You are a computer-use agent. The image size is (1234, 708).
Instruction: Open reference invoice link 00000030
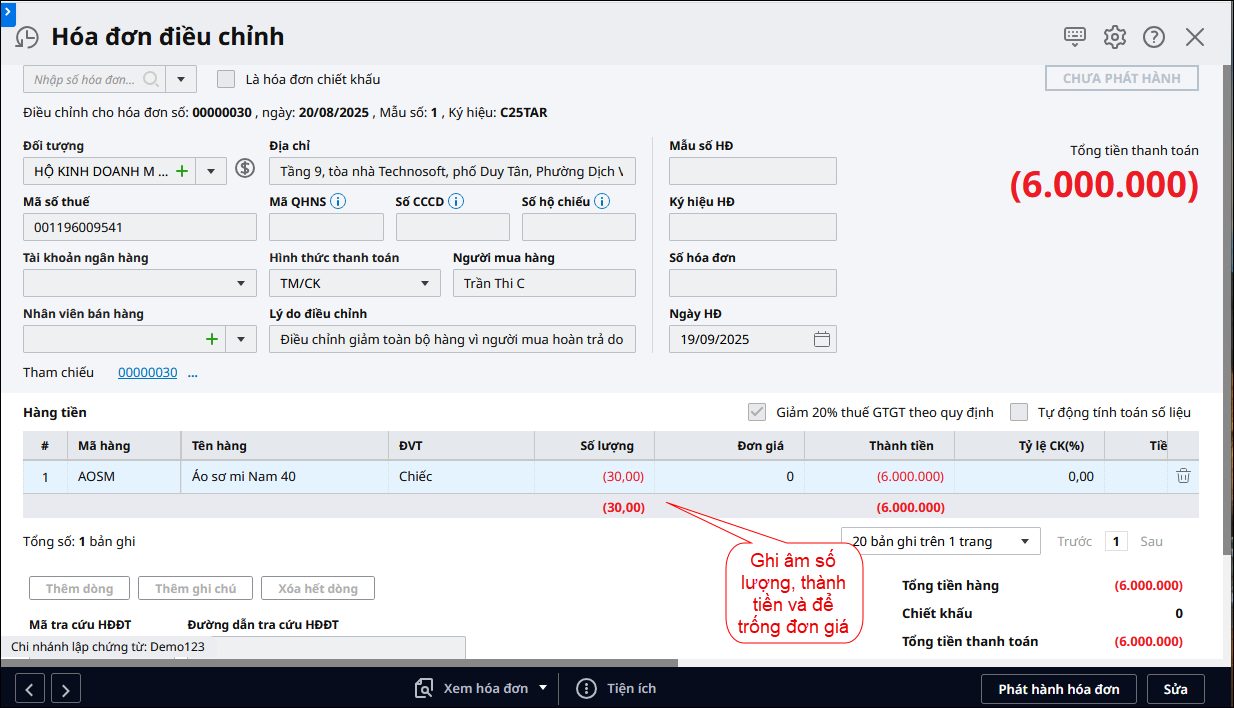pyautogui.click(x=147, y=373)
